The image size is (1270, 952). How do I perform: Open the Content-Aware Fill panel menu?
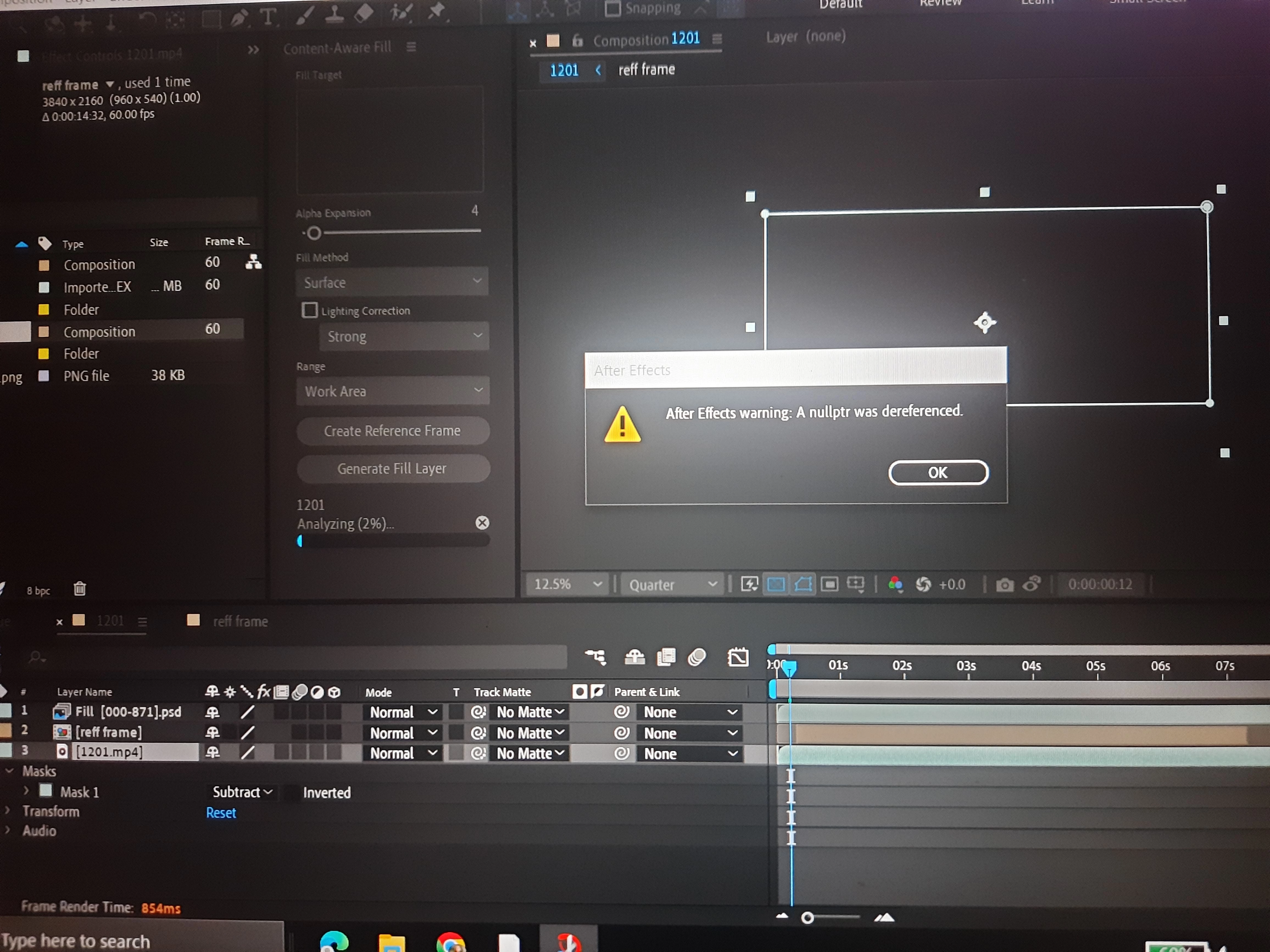tap(411, 47)
